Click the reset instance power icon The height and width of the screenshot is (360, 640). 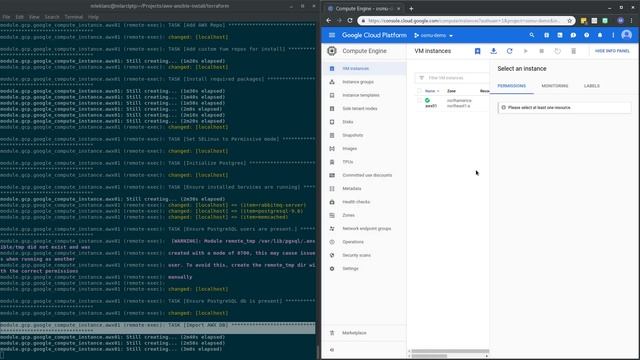click(558, 51)
